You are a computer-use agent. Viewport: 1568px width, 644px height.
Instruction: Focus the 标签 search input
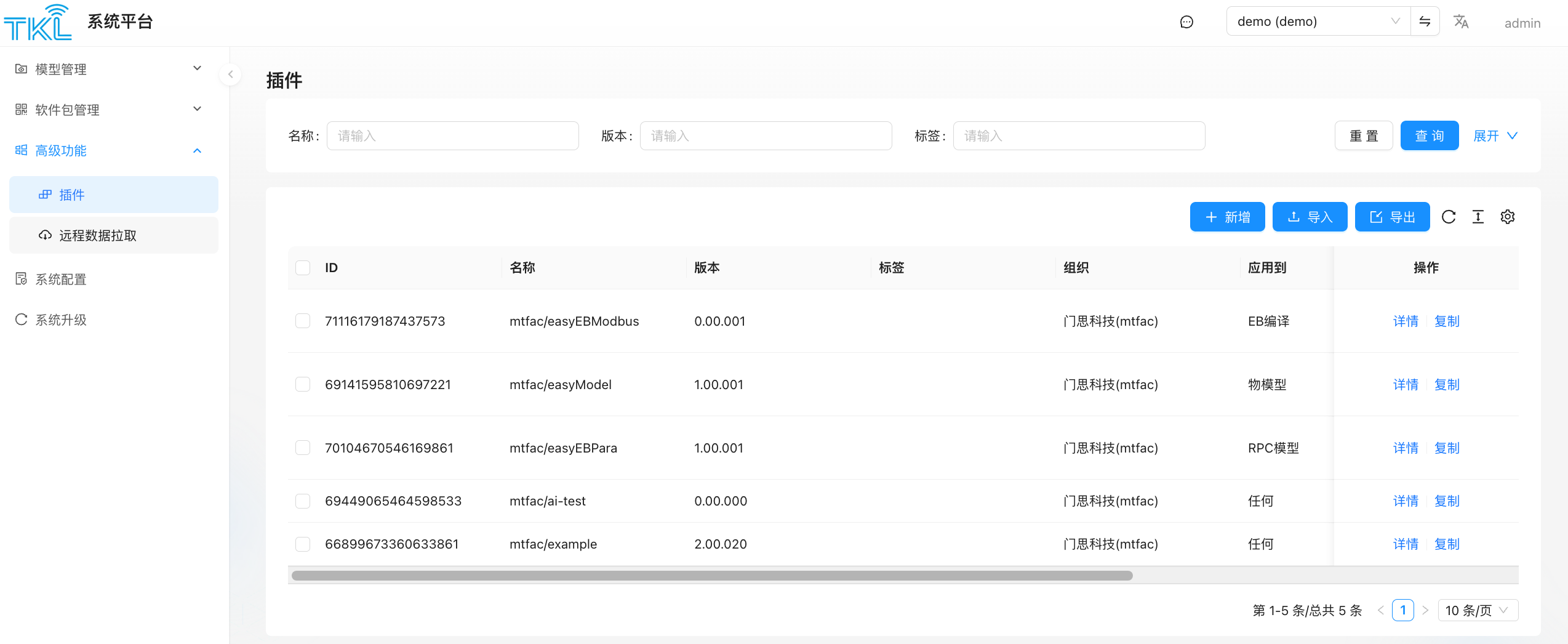coord(1079,135)
